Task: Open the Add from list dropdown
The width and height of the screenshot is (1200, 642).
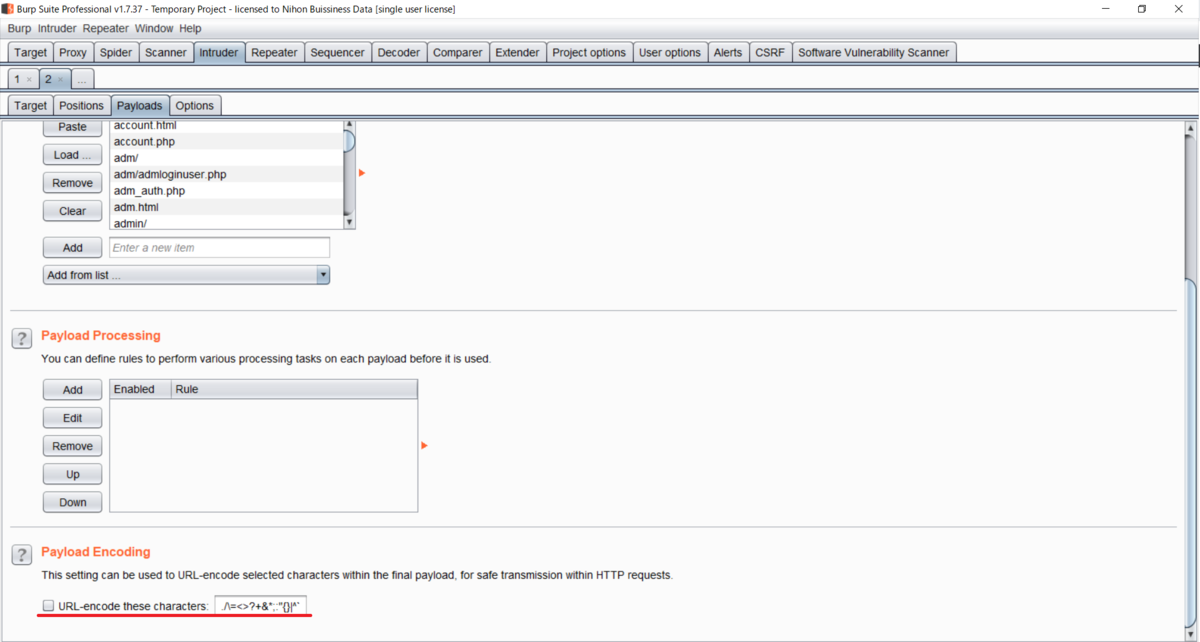Action: click(x=186, y=275)
